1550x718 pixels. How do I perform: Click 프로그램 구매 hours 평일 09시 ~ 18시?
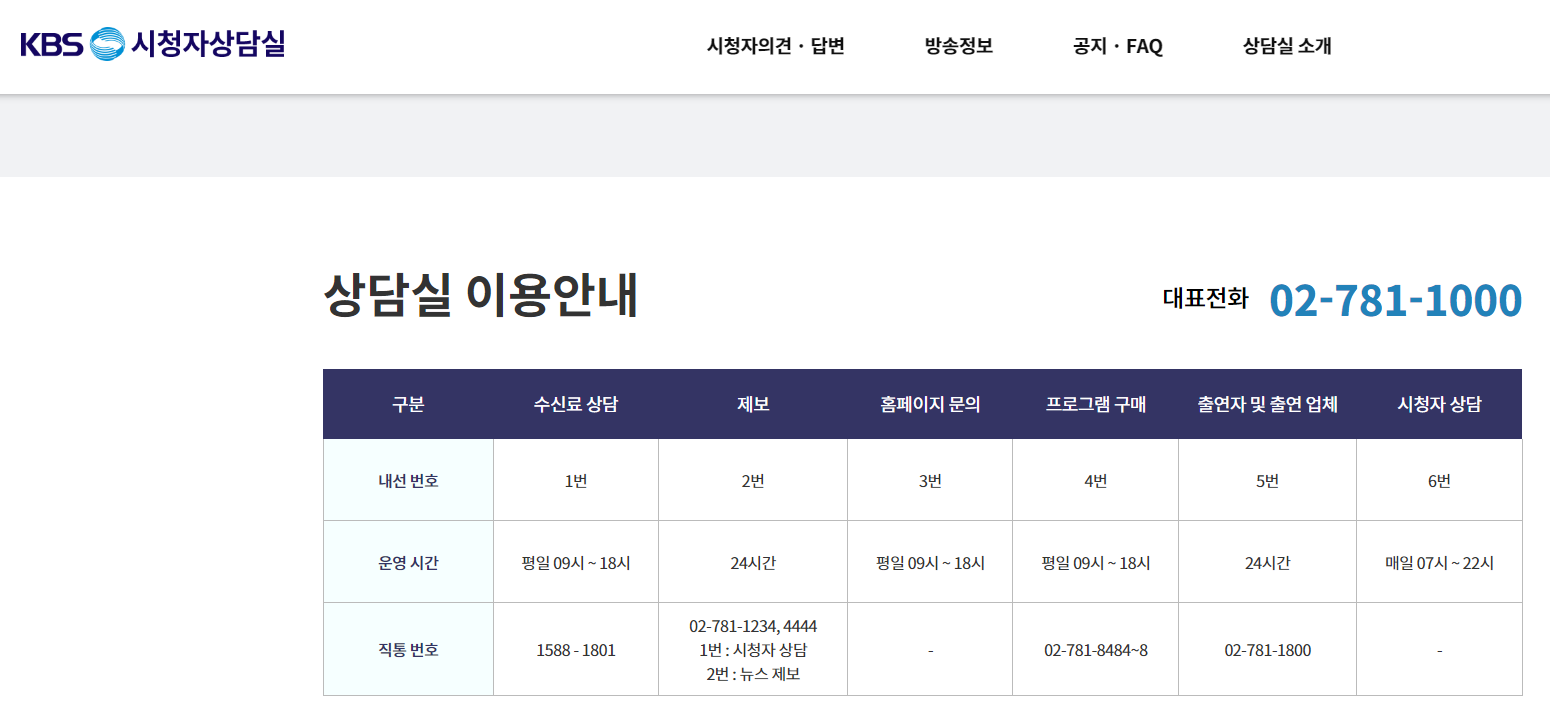point(1096,563)
